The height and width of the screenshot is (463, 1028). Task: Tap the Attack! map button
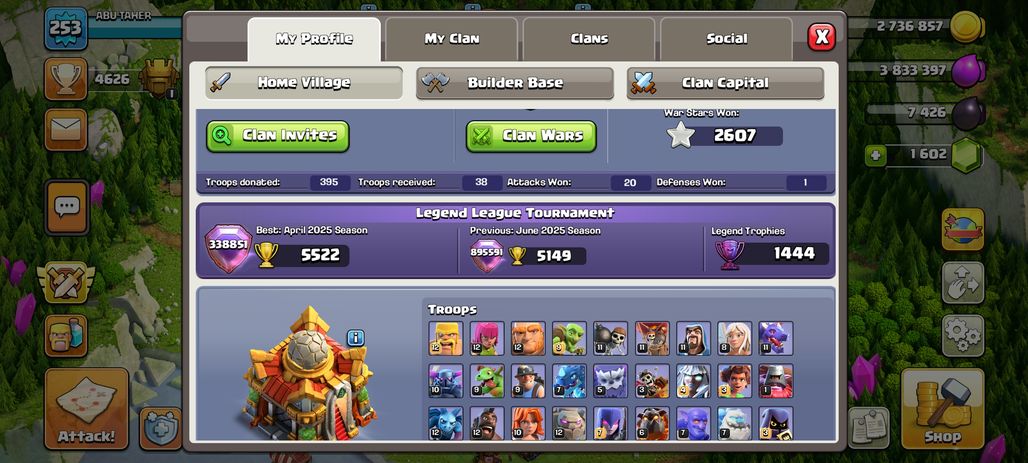(87, 408)
